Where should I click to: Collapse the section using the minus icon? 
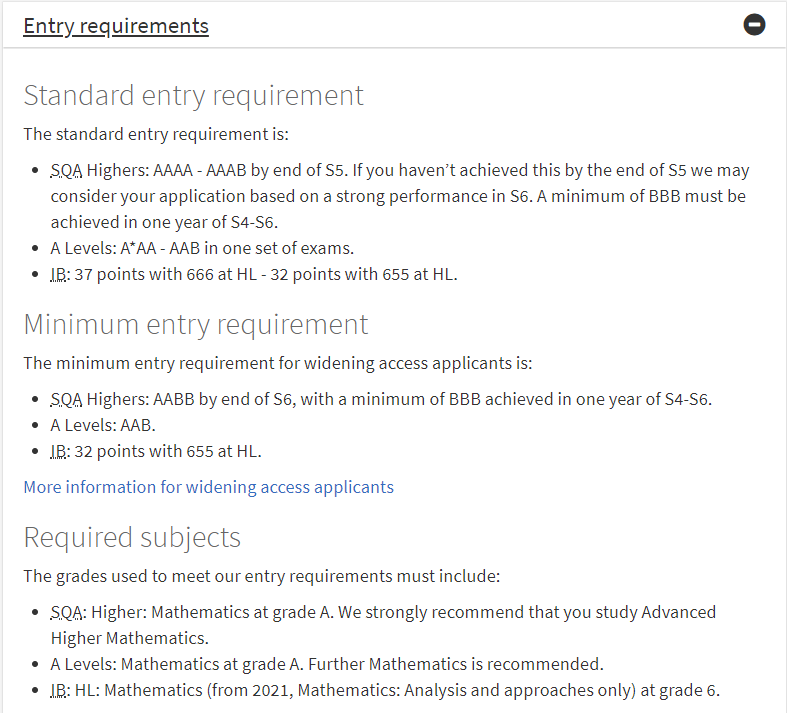click(x=755, y=25)
